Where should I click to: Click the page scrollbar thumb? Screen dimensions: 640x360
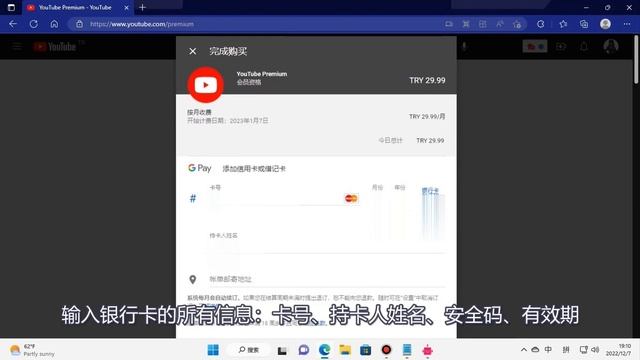pos(636,60)
